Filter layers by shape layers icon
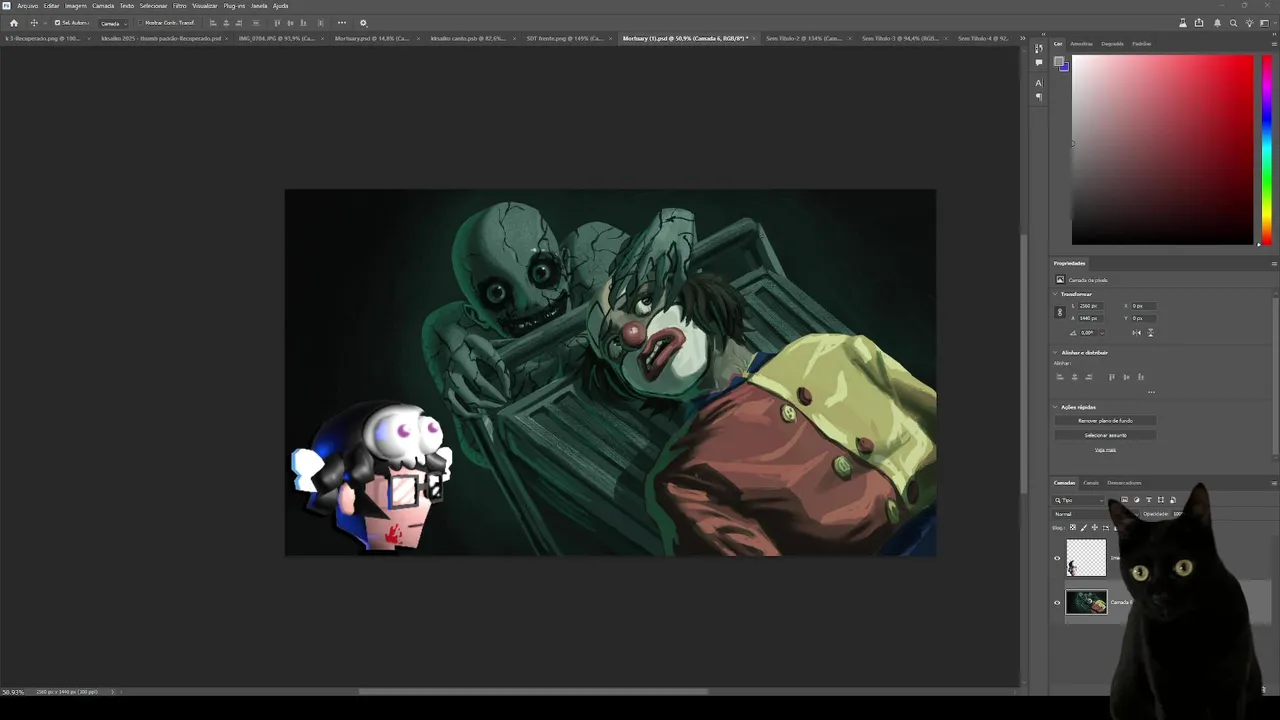 pos(1161,500)
